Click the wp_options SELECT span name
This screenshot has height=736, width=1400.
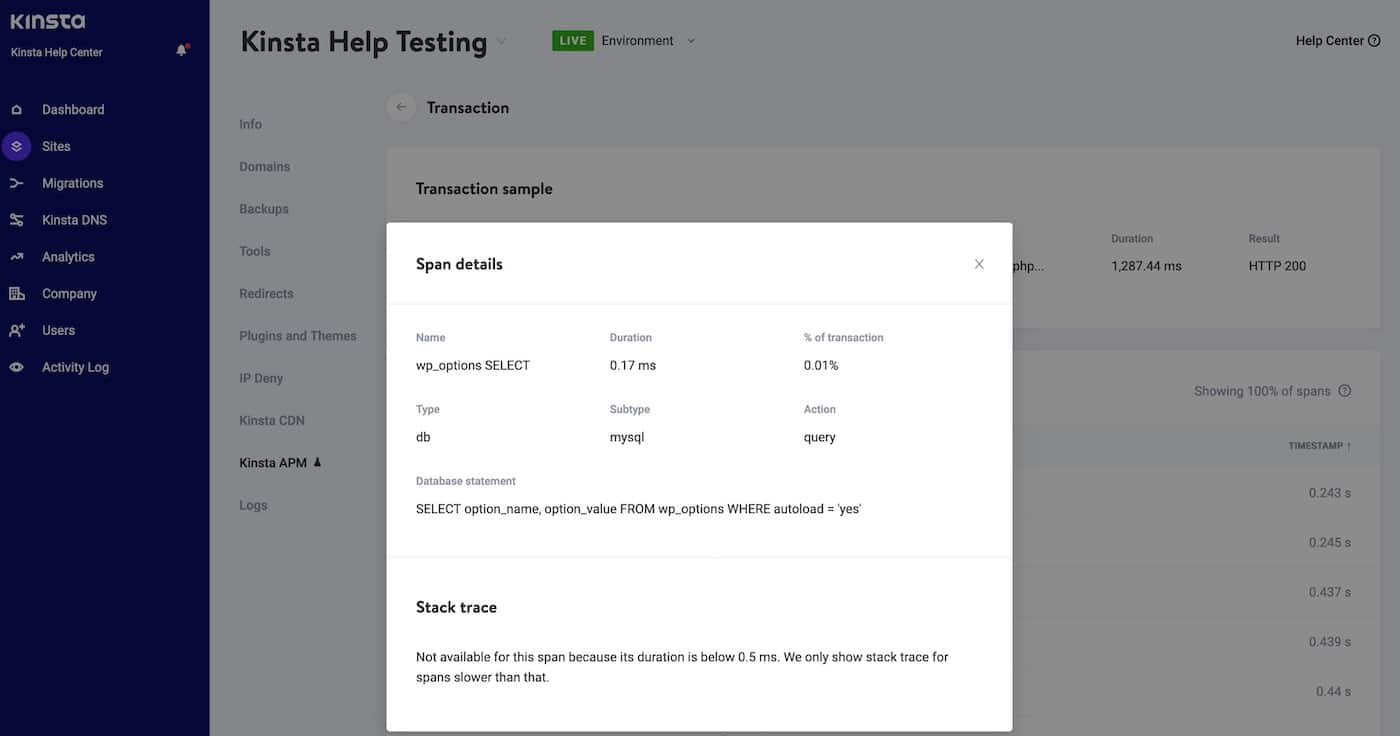pos(473,366)
